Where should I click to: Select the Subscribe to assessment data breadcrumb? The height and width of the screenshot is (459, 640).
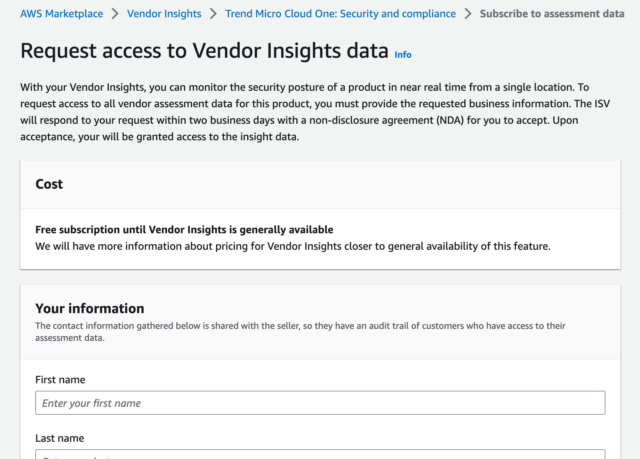[x=552, y=14]
